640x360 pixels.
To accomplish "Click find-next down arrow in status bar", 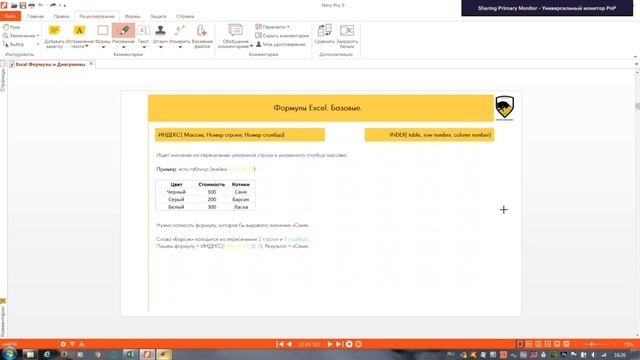I will 72,344.
